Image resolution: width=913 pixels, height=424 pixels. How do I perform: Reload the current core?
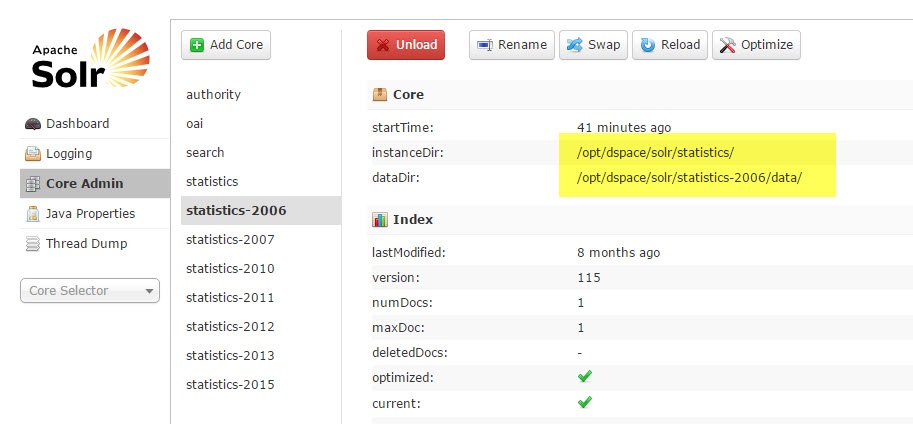[x=670, y=45]
